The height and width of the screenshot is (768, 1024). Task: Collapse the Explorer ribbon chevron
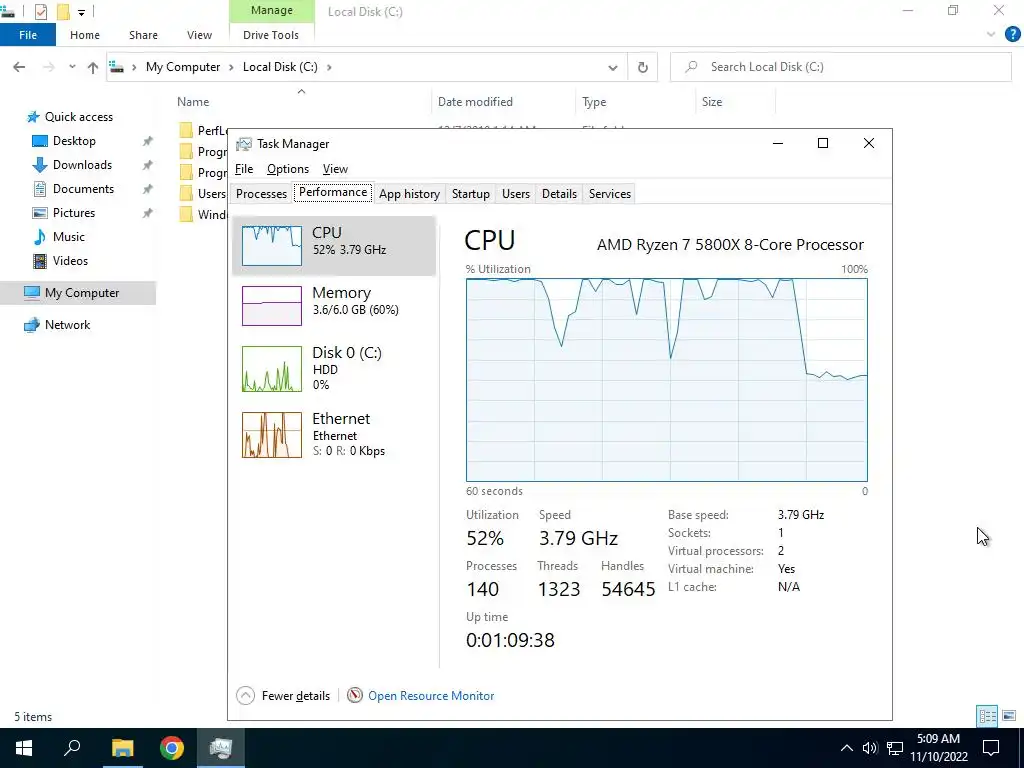click(x=991, y=35)
